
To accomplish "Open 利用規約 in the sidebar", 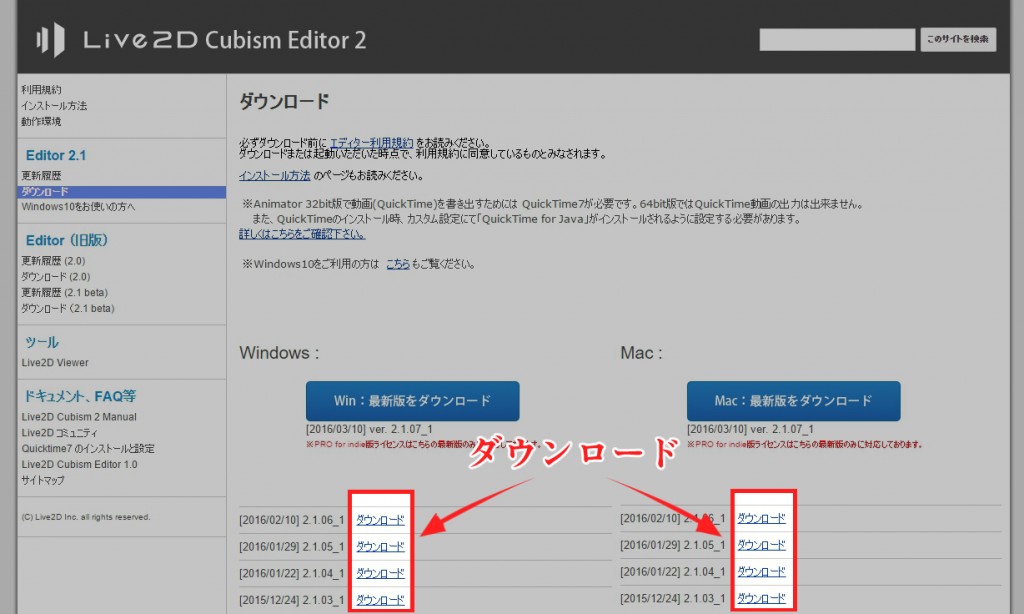I will coord(41,89).
